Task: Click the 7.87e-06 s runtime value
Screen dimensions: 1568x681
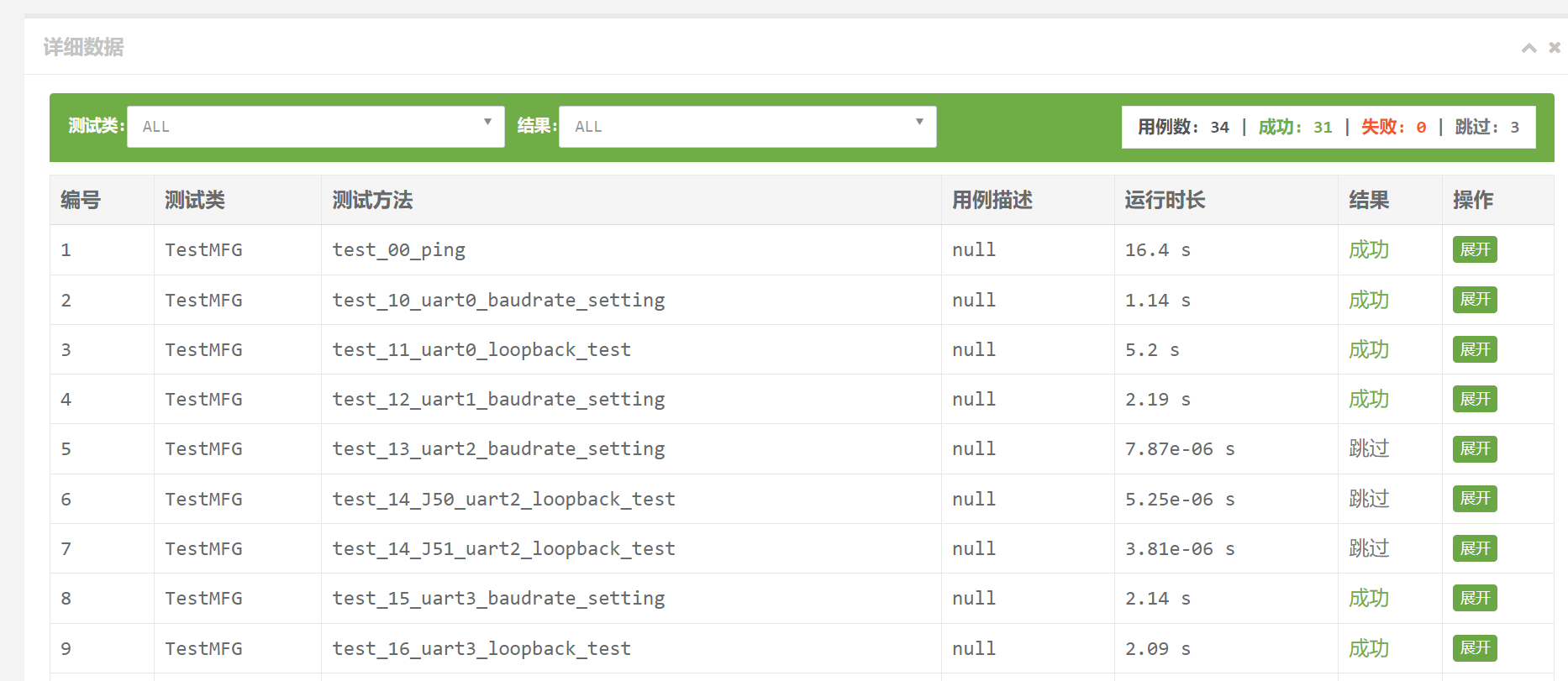Action: pos(1180,449)
